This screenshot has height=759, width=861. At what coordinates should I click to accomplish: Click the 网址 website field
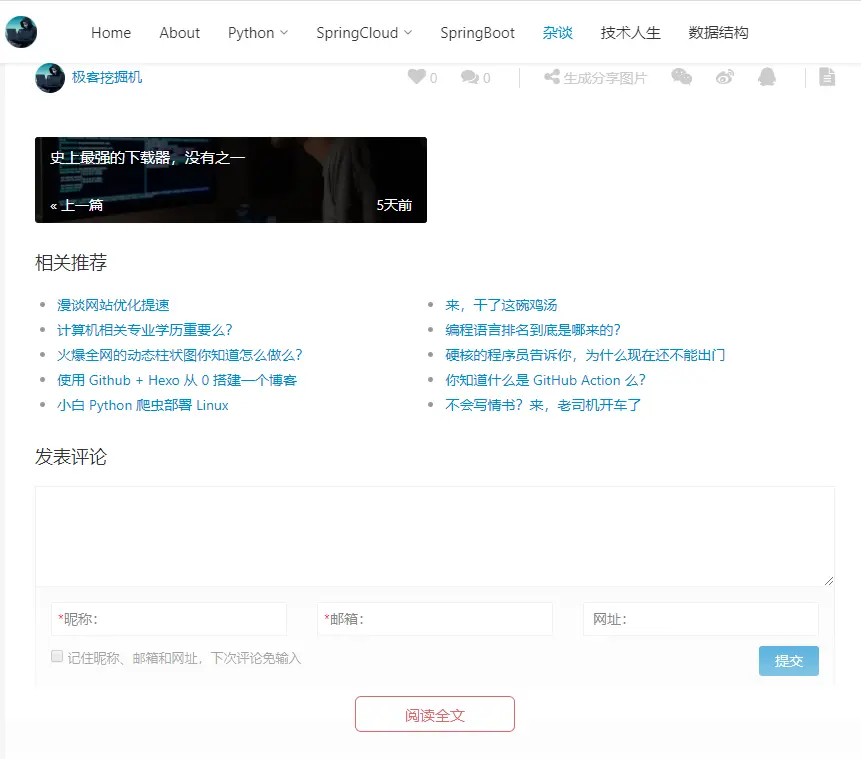tap(701, 619)
